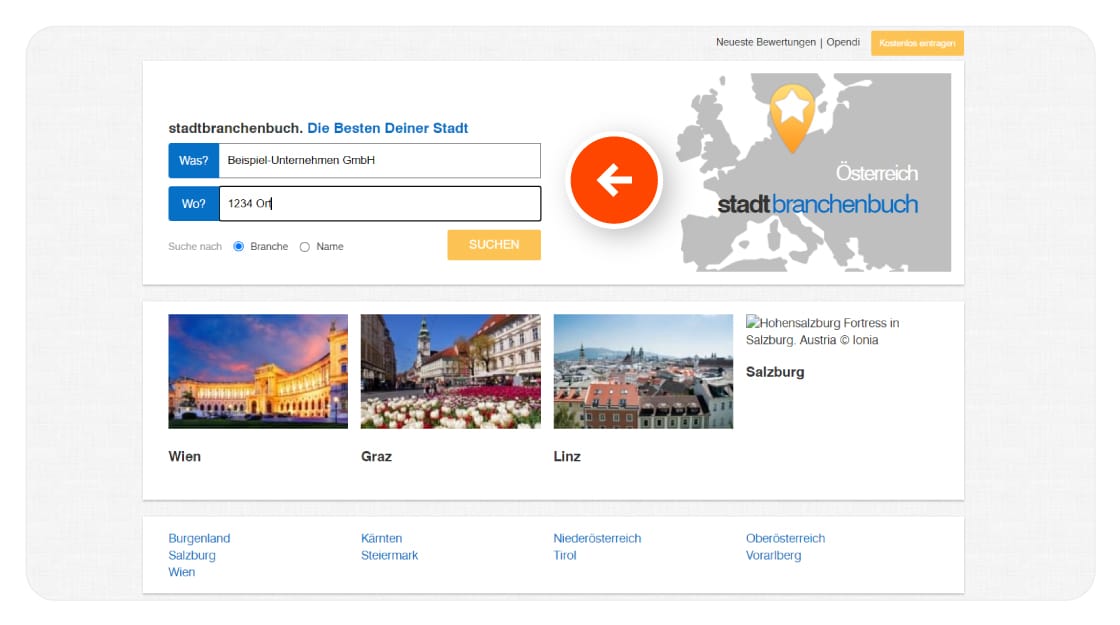
Task: Click the broken Hohensalzburg Fortress image
Action: pos(822,331)
